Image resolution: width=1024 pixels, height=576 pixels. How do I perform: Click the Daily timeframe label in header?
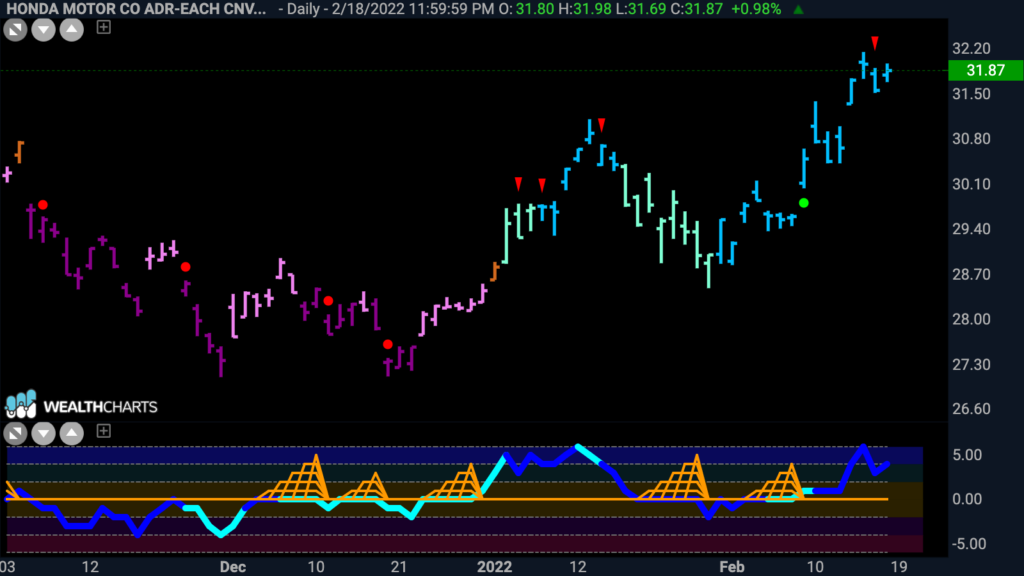302,9
